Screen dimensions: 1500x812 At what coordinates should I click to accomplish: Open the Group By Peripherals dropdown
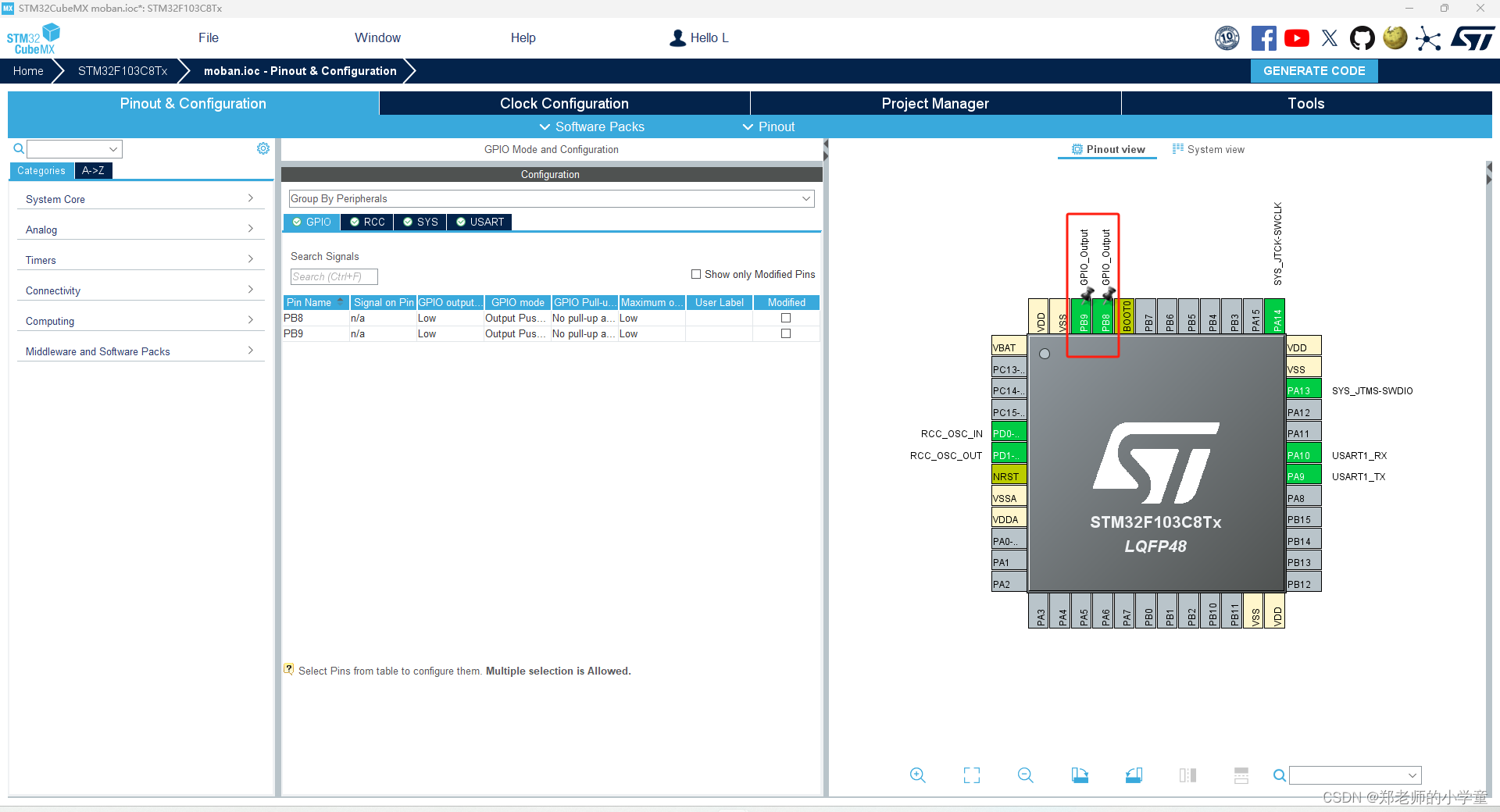[552, 198]
